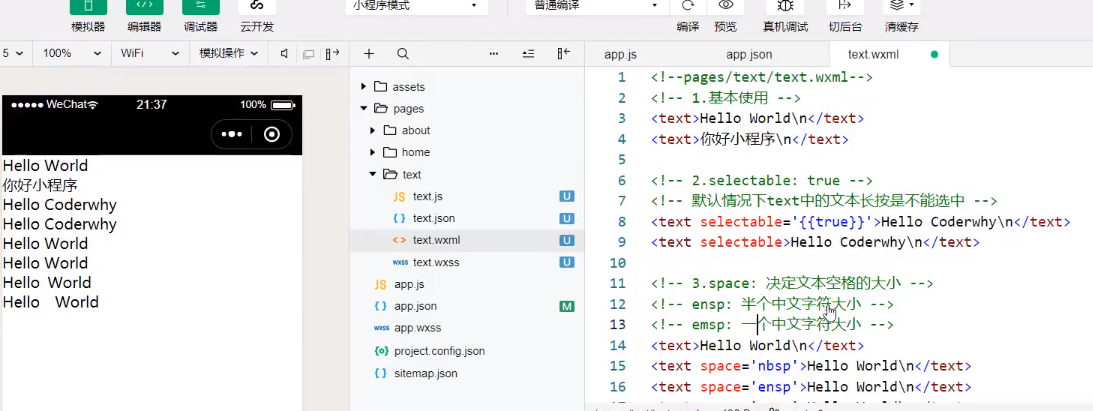Click code line 16 with space='ensp'

[811, 387]
